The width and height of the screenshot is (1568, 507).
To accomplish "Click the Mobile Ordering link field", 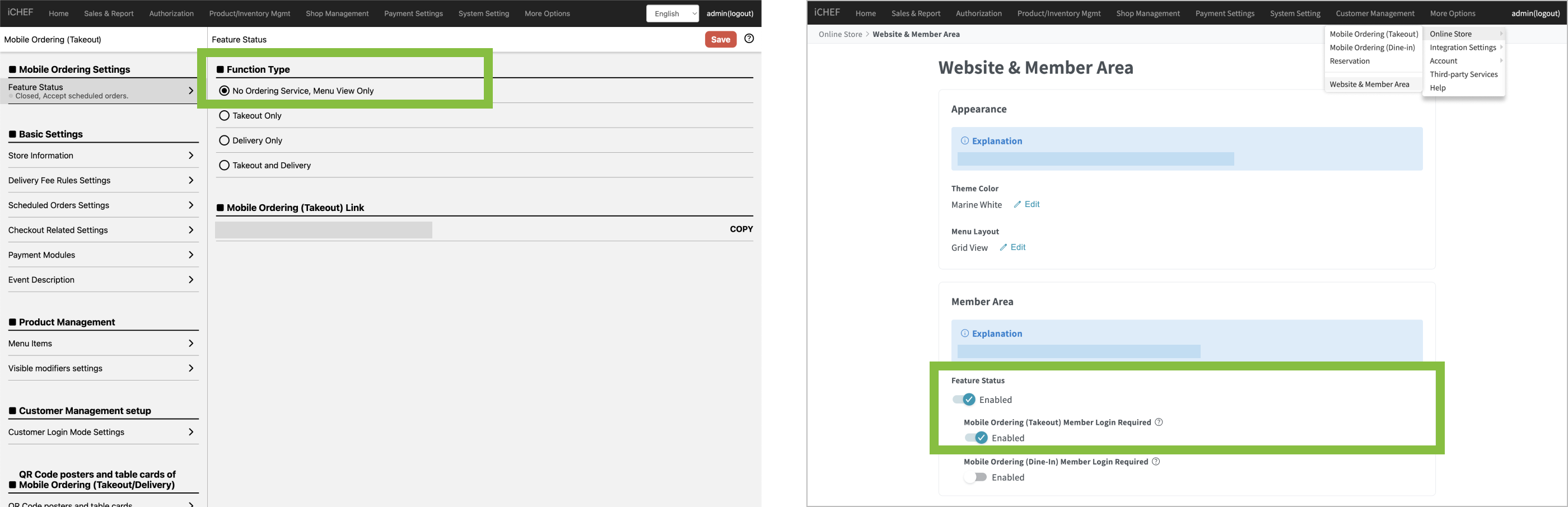I will coord(323,230).
